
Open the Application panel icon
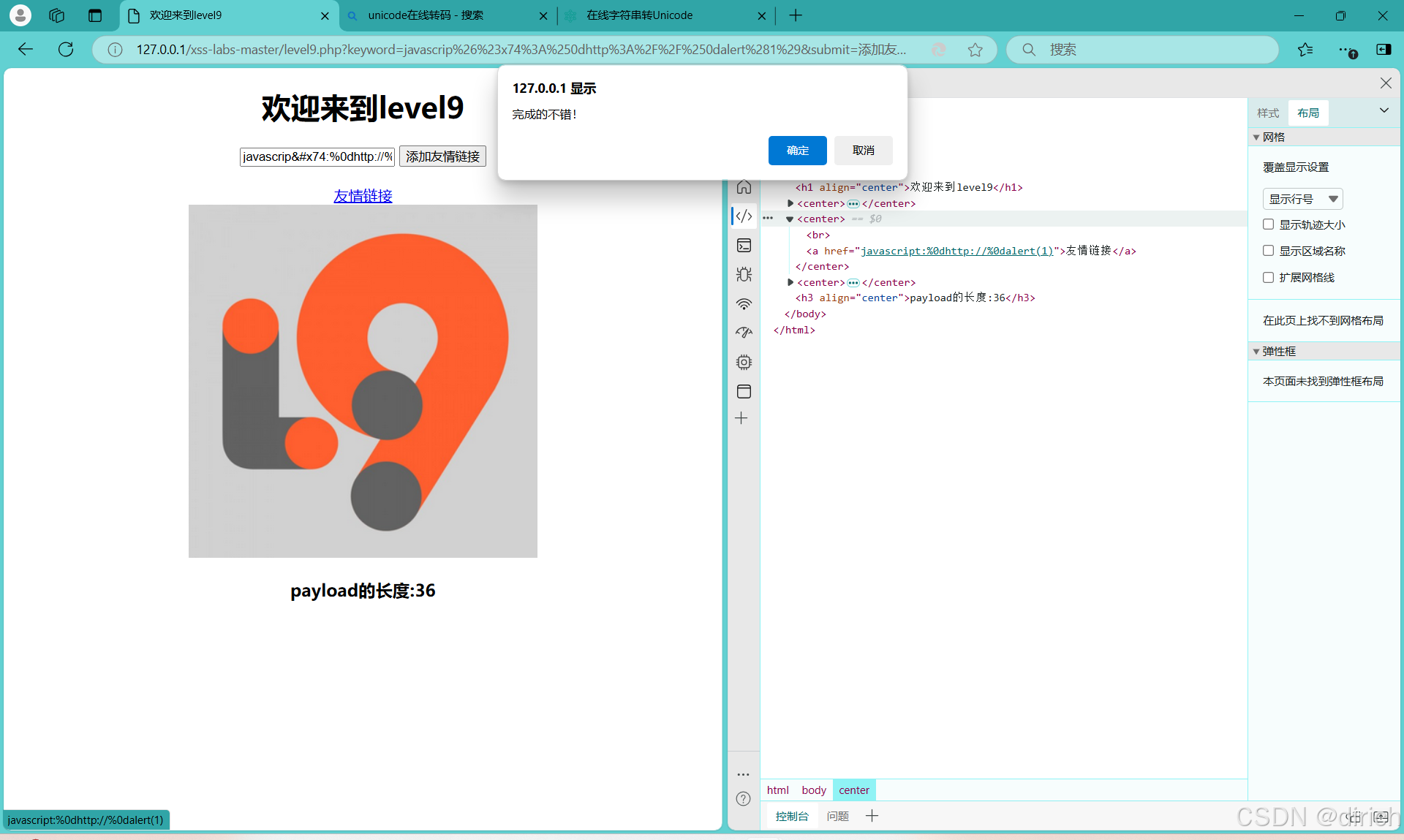744,391
